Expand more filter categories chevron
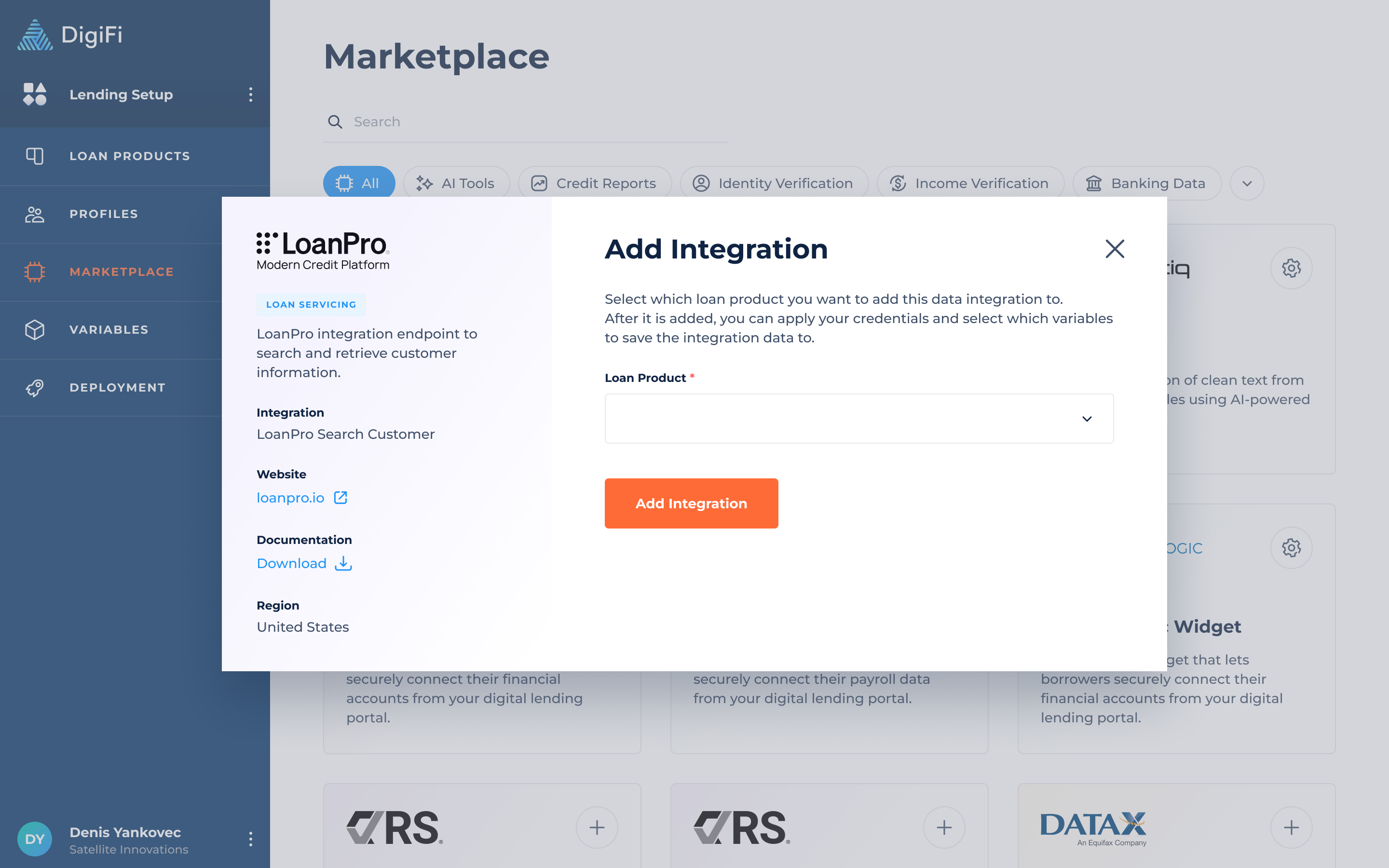 1247,183
